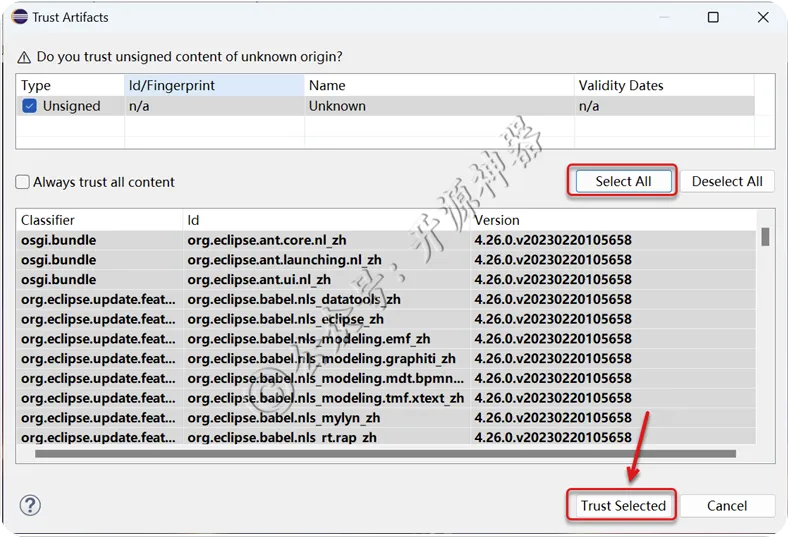Click the Validity Dates column header
Viewport: 788px width, 537px height.
click(664, 85)
